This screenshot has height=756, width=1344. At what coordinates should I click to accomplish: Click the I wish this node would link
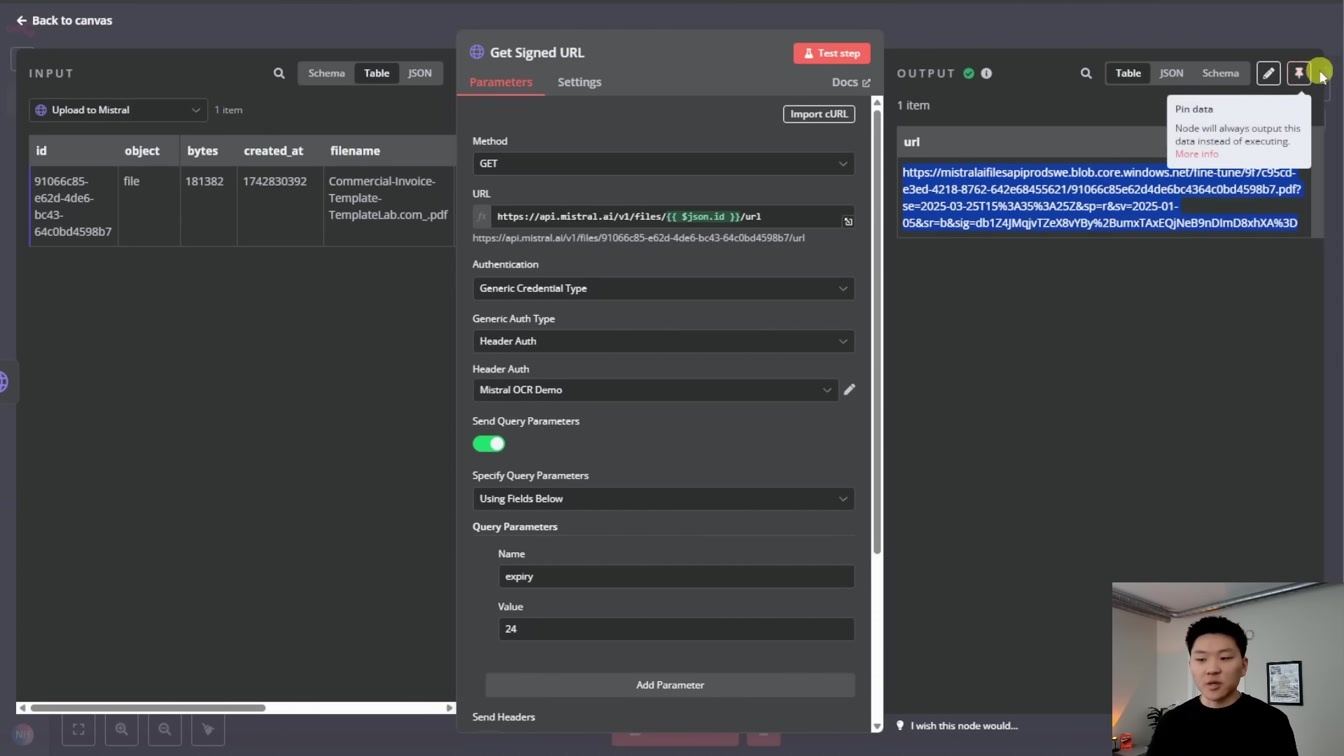tap(964, 726)
